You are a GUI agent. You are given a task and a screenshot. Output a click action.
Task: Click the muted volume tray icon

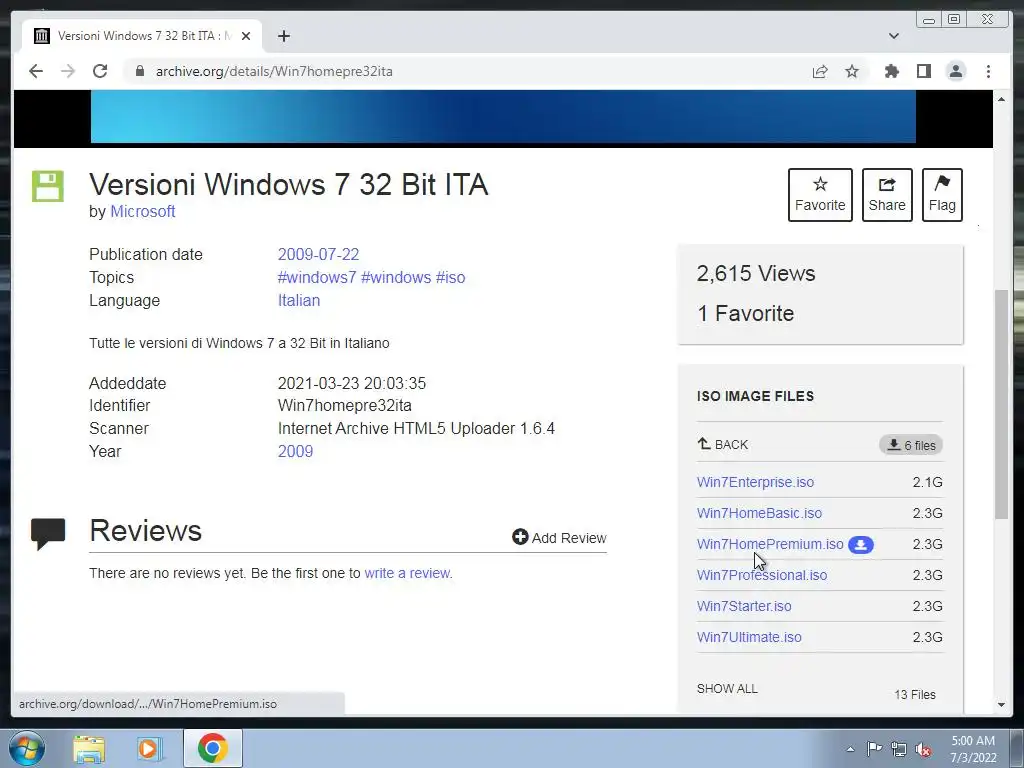click(923, 749)
